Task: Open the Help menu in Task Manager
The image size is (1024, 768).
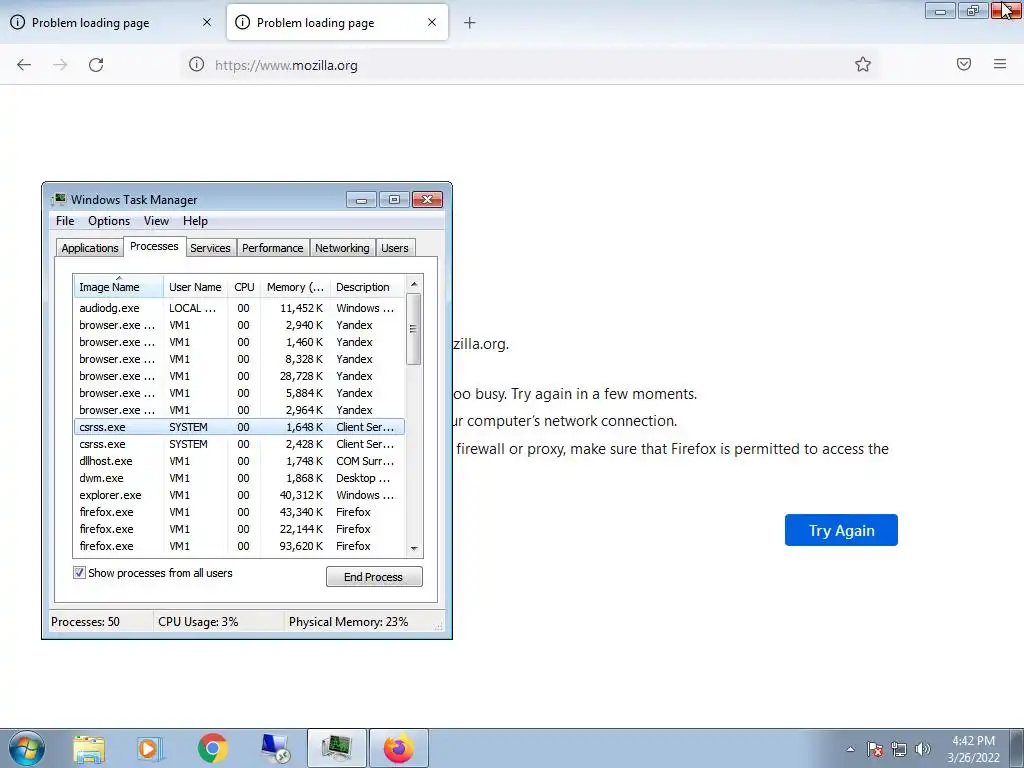Action: (195, 221)
